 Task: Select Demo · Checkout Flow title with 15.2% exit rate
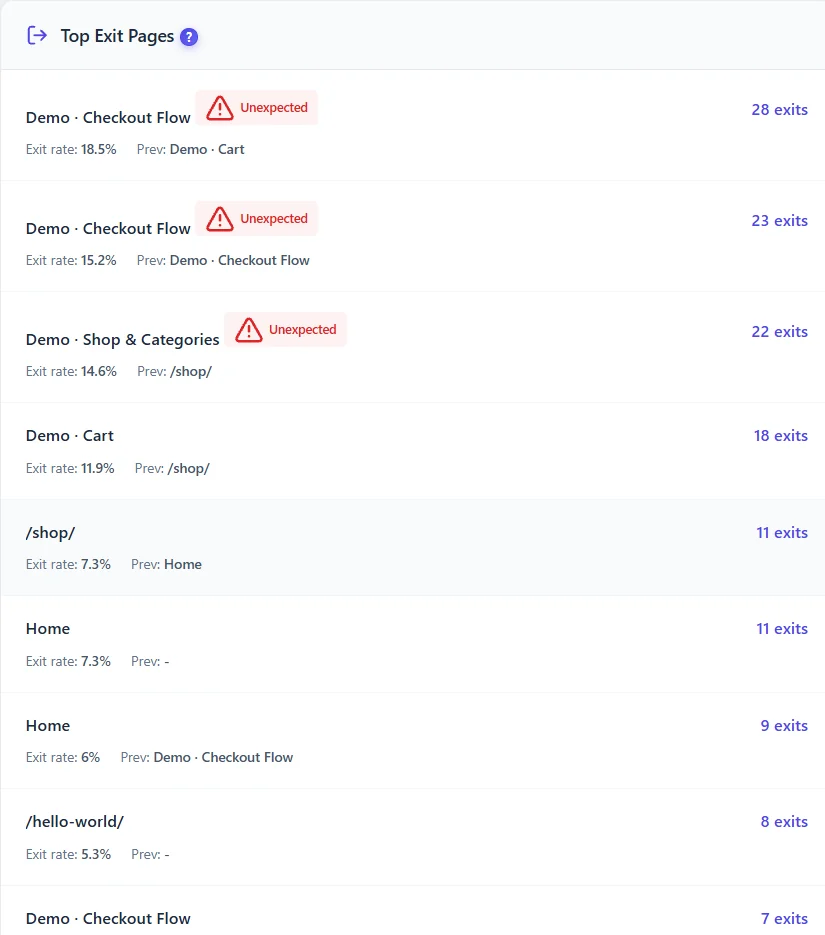[x=108, y=228]
